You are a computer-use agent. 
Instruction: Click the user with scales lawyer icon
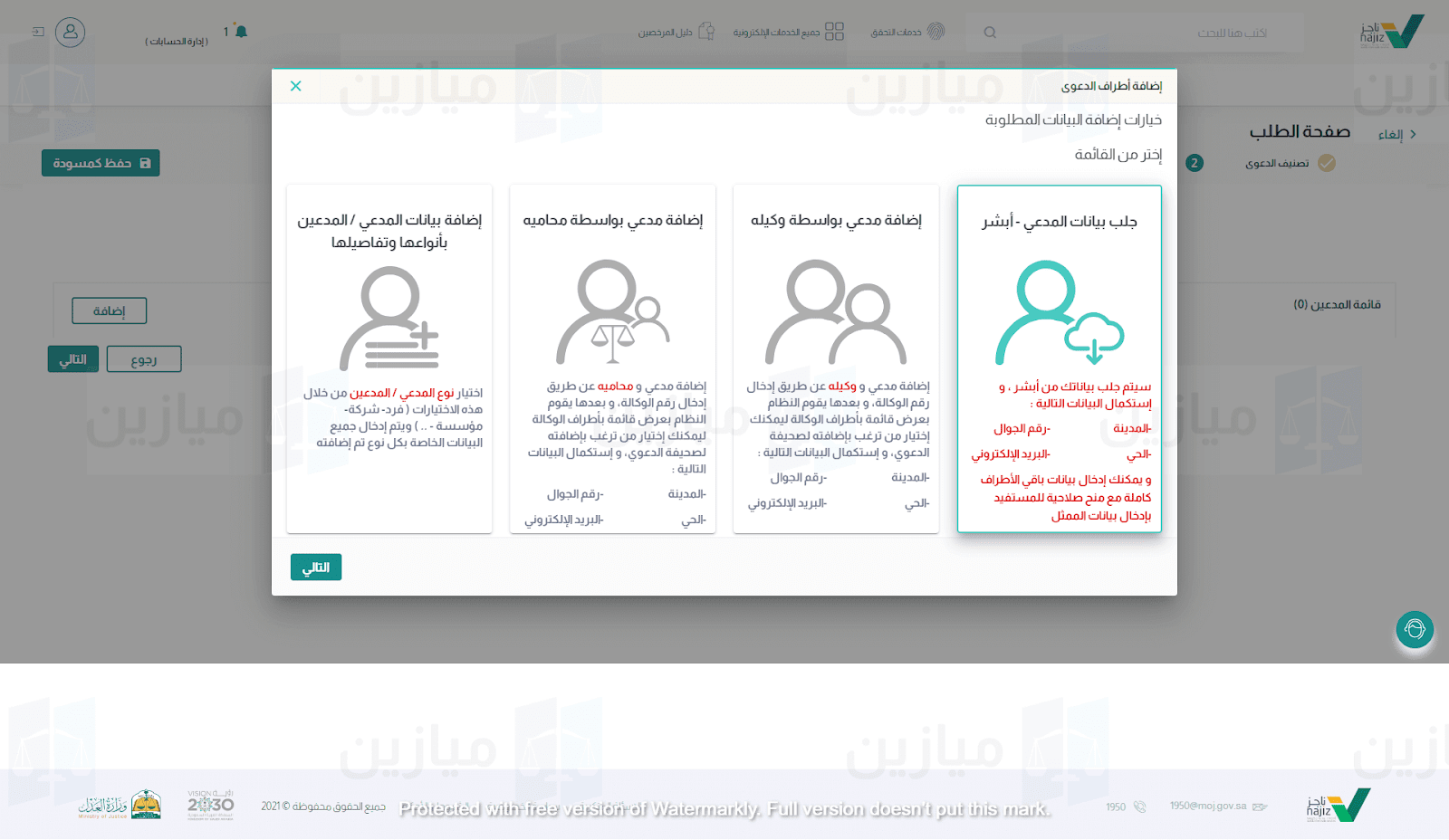613,312
